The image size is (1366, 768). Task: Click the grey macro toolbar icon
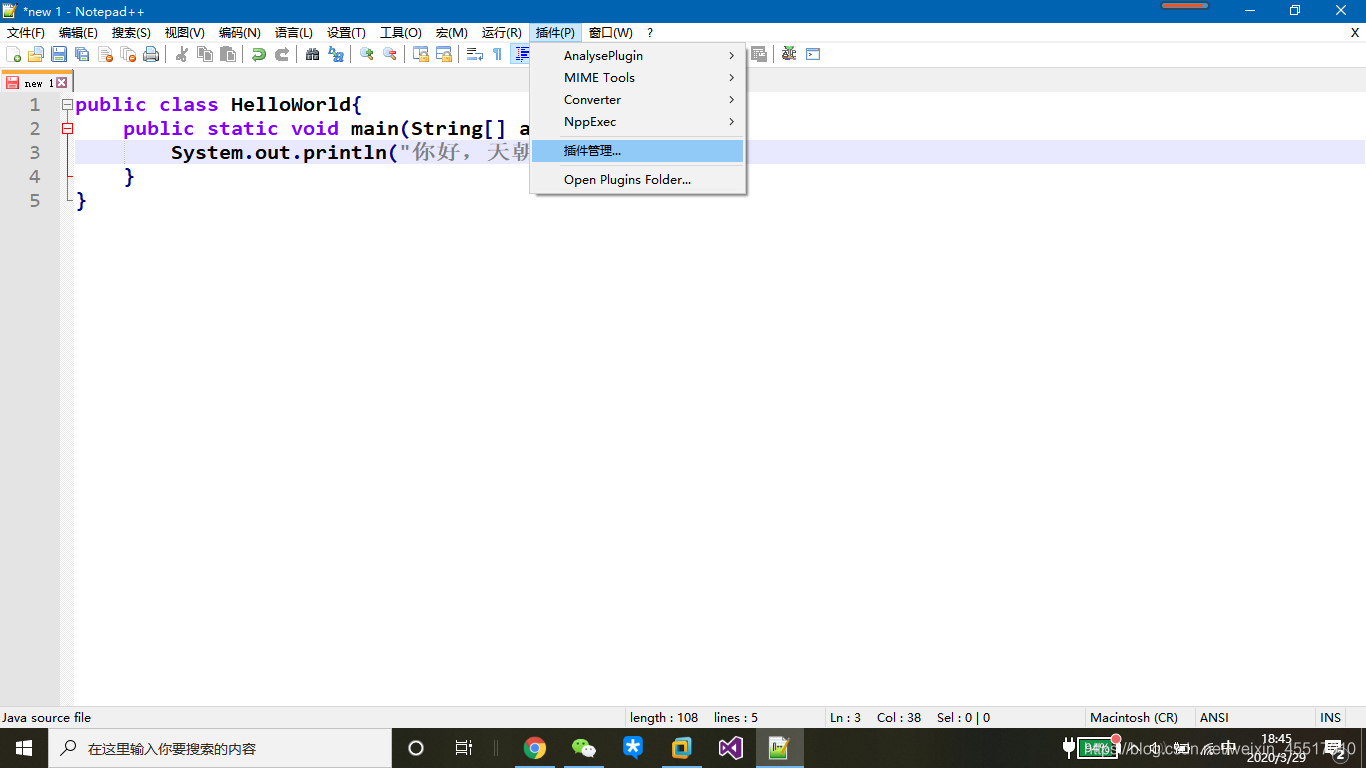point(759,54)
